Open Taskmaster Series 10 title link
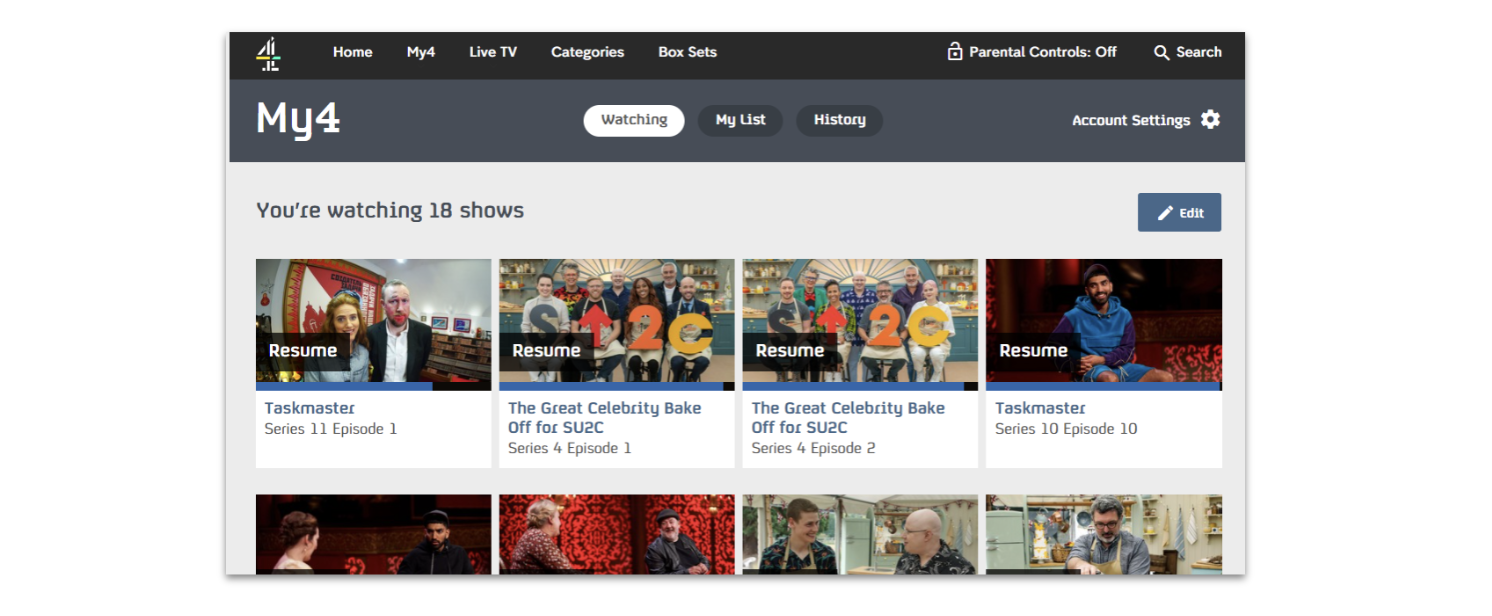Viewport: 1492px width, 616px height. (1040, 408)
